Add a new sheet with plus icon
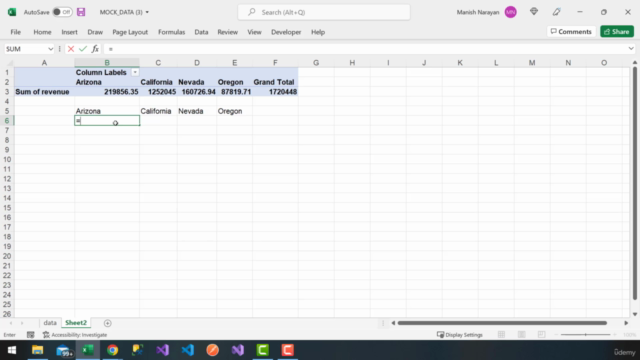Screen dimensions: 640x360 (x=107, y=323)
